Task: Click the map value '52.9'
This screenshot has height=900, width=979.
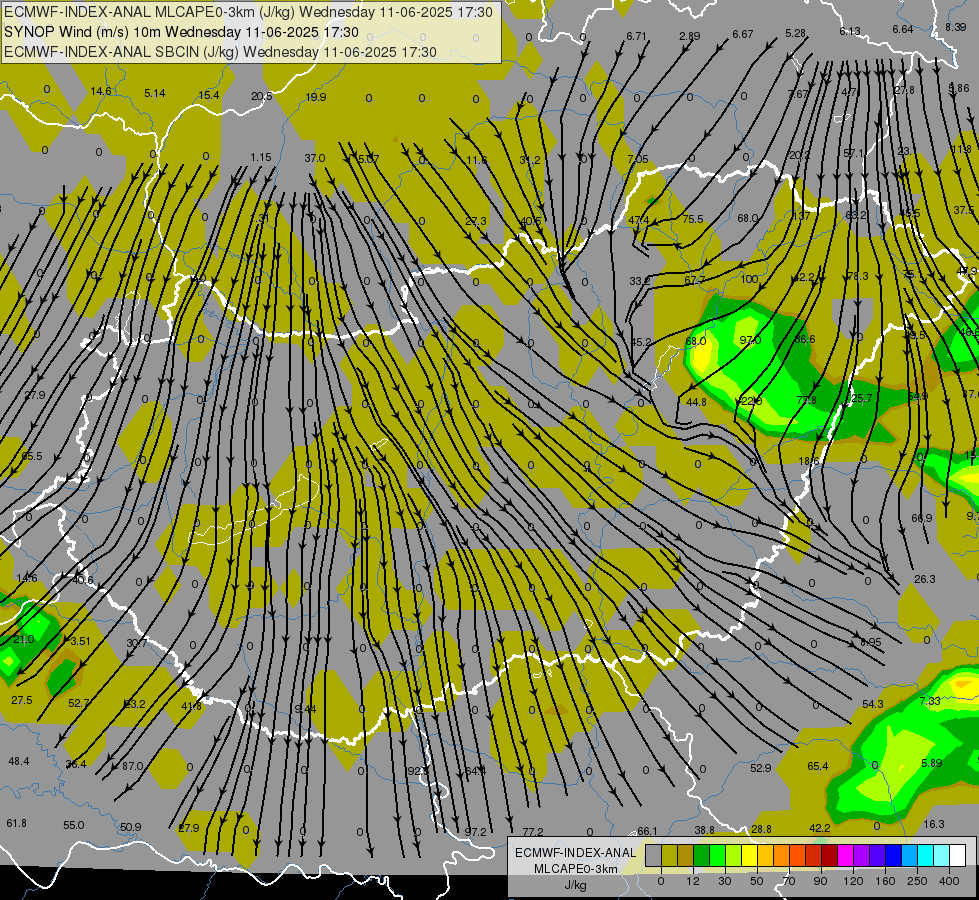Action: click(760, 768)
